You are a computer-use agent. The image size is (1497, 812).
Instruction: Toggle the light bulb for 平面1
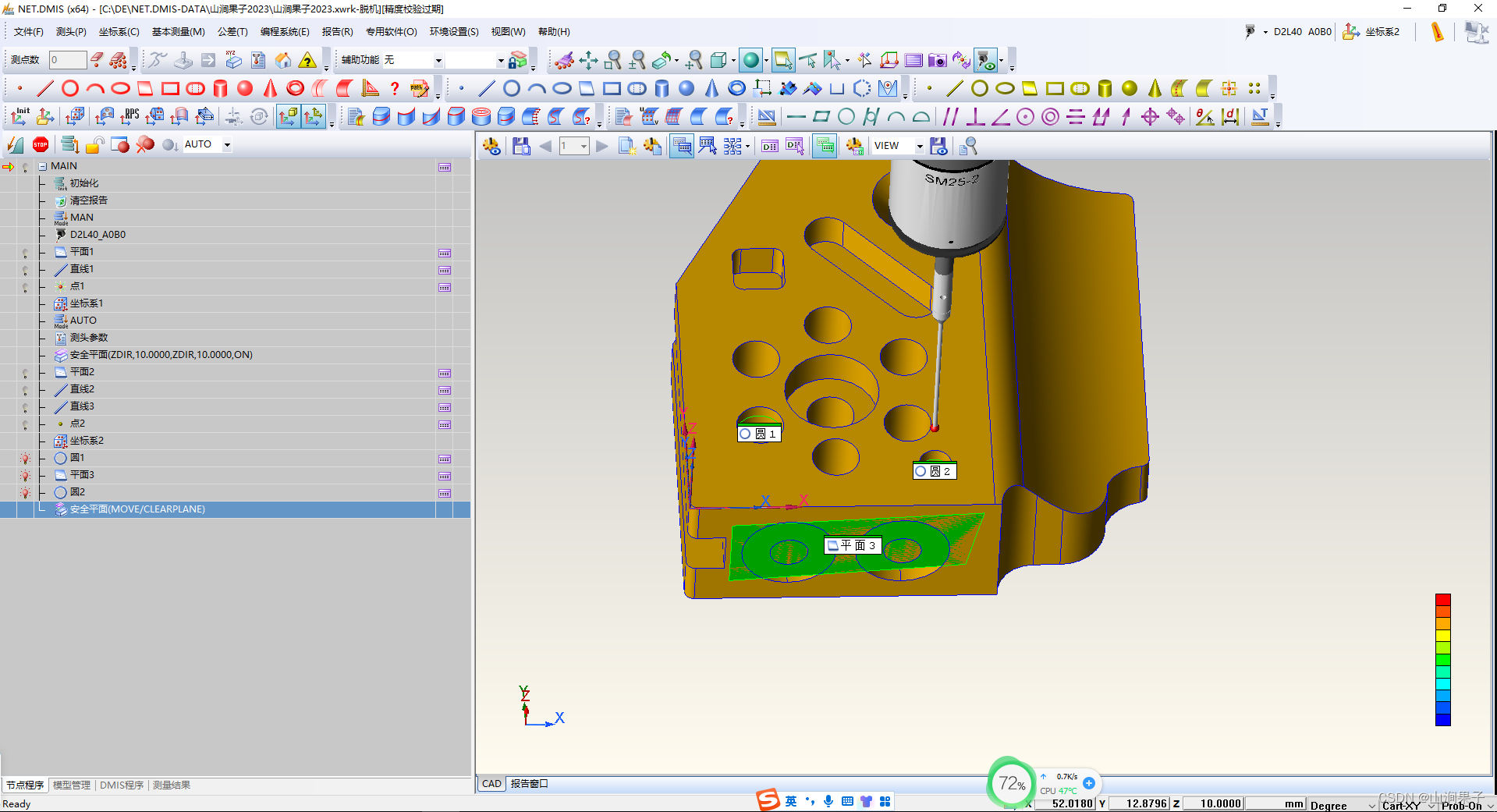25,253
